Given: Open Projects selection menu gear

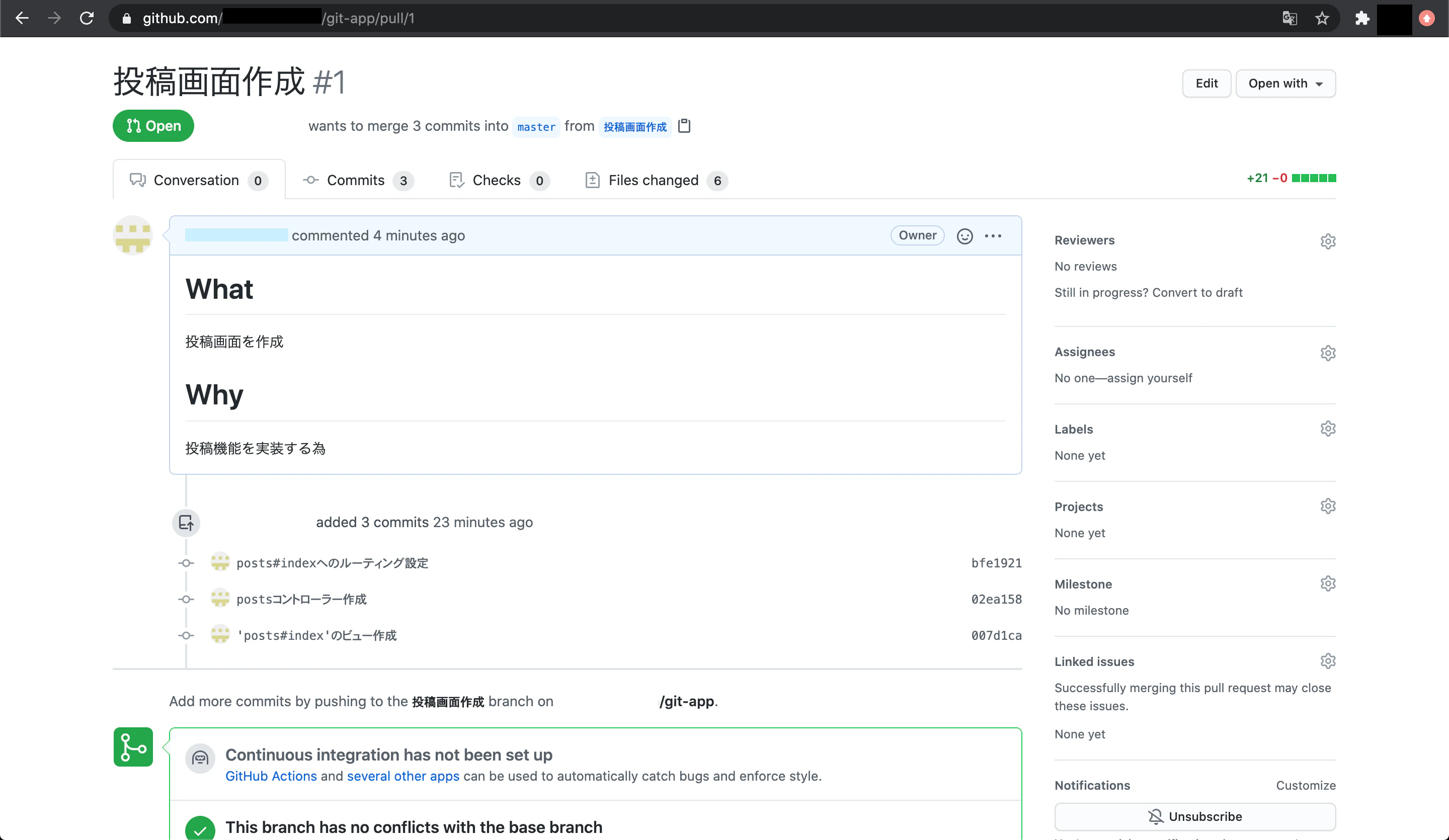Looking at the screenshot, I should pos(1327,506).
